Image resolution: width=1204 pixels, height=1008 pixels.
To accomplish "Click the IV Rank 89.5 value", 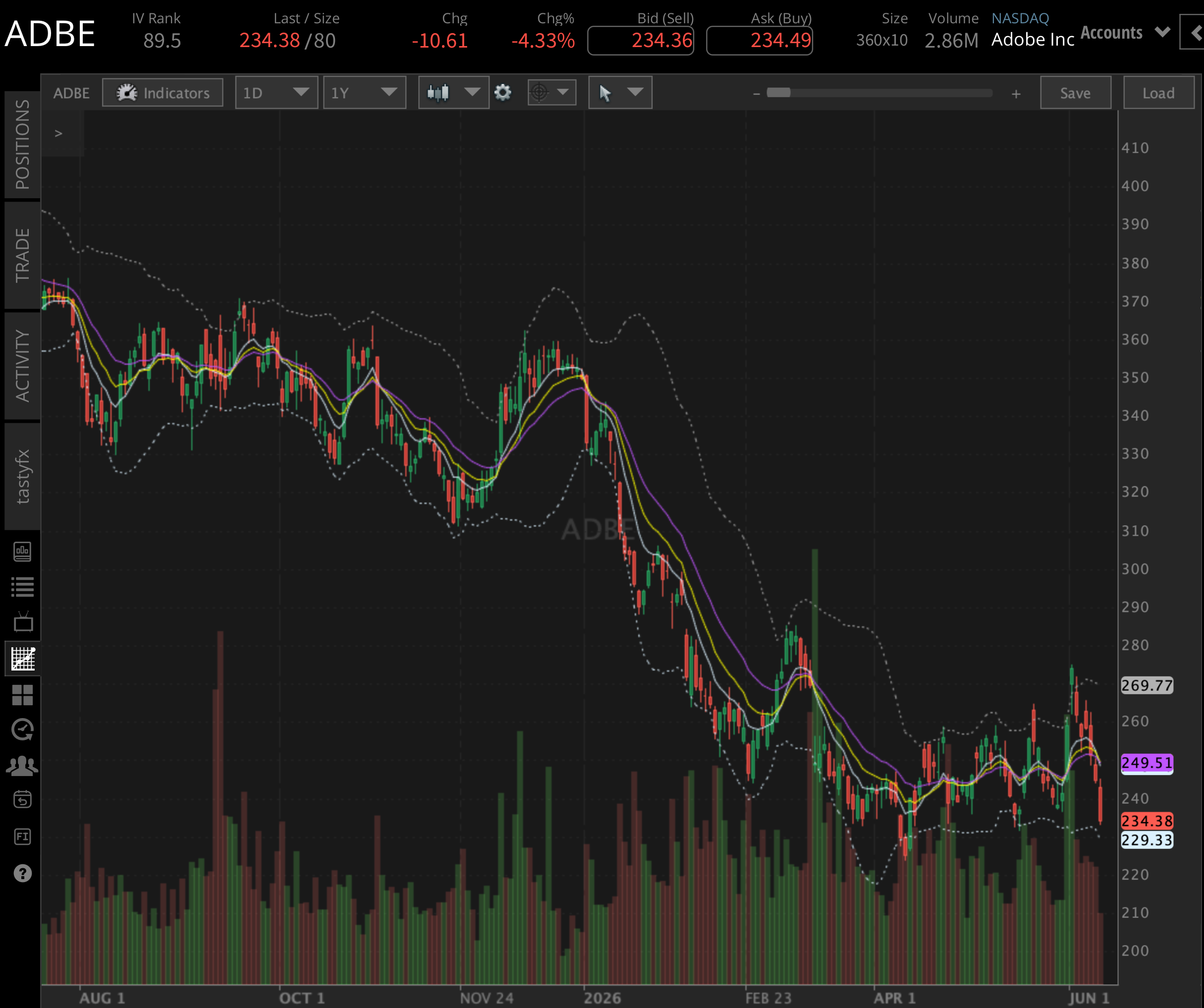I will 162,41.
